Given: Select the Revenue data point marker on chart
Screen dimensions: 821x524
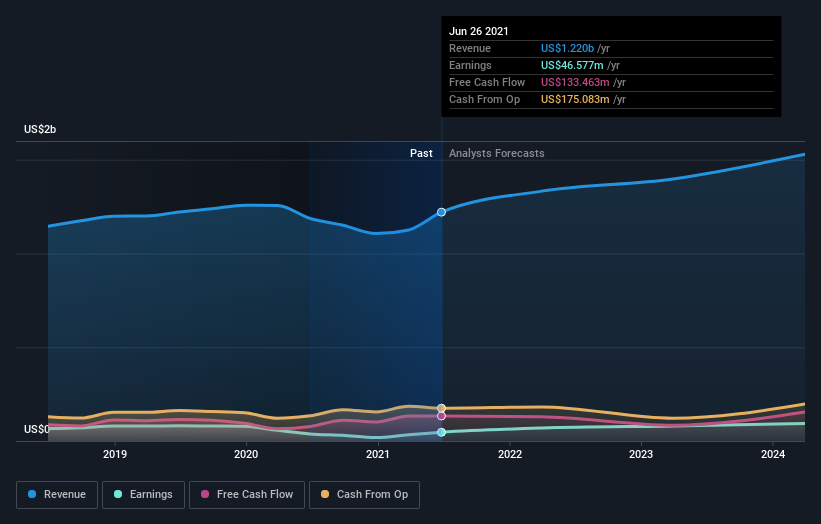Looking at the screenshot, I should click(441, 212).
